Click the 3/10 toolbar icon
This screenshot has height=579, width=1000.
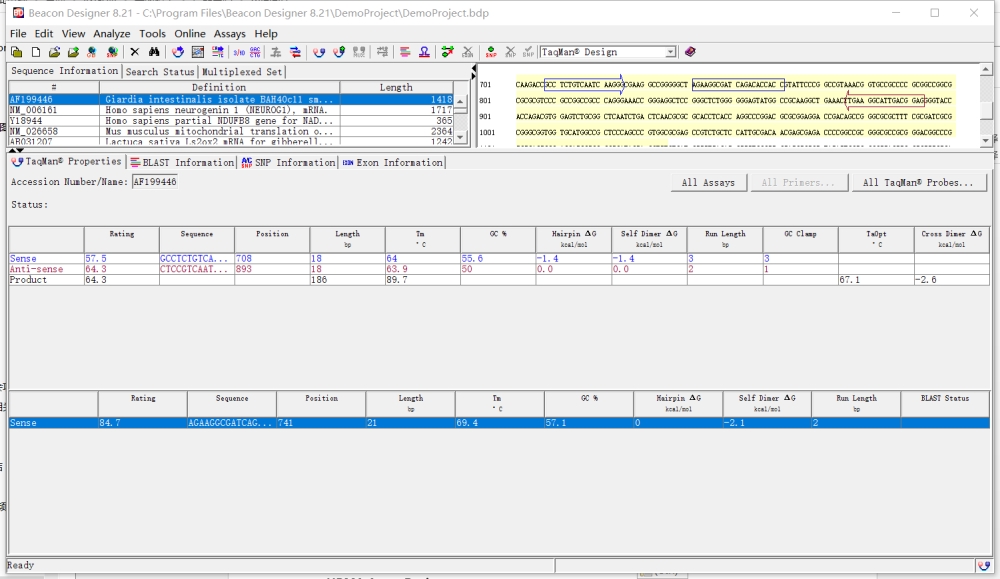coord(239,52)
